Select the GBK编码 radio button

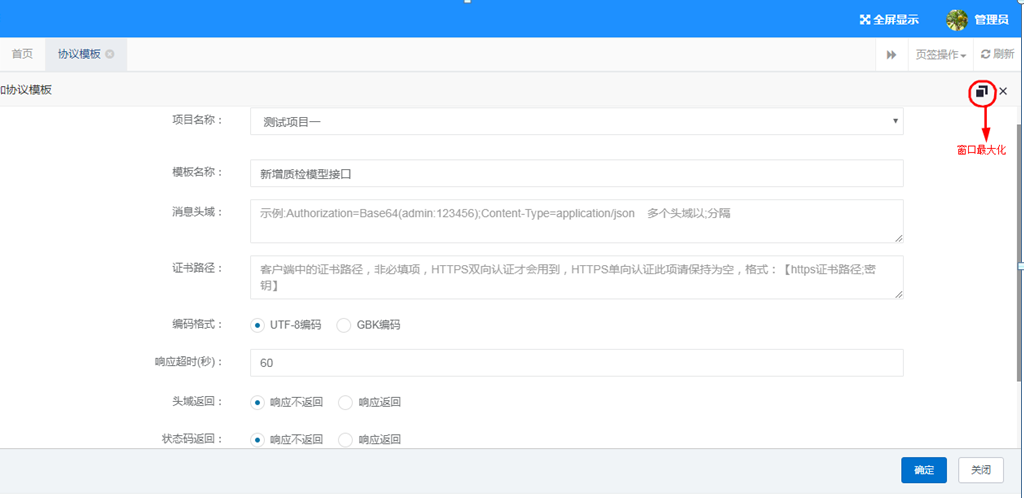(344, 325)
